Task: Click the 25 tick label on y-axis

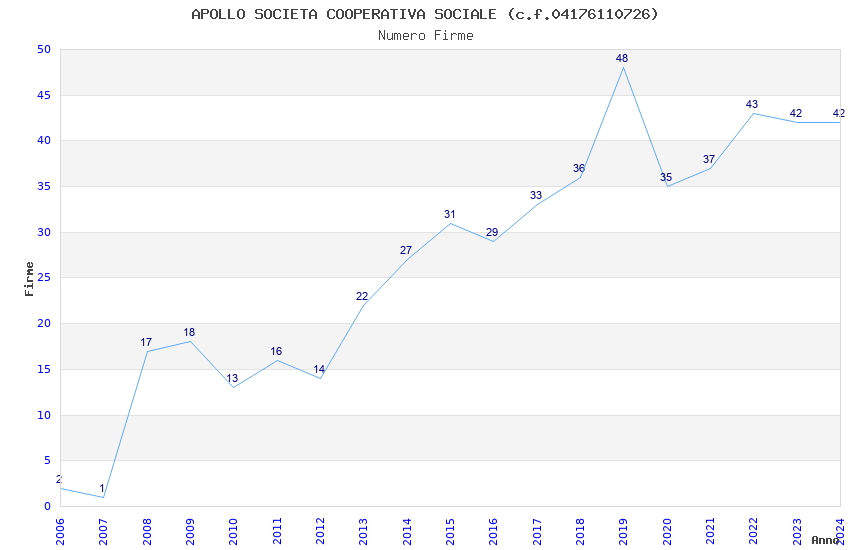Action: coord(44,277)
